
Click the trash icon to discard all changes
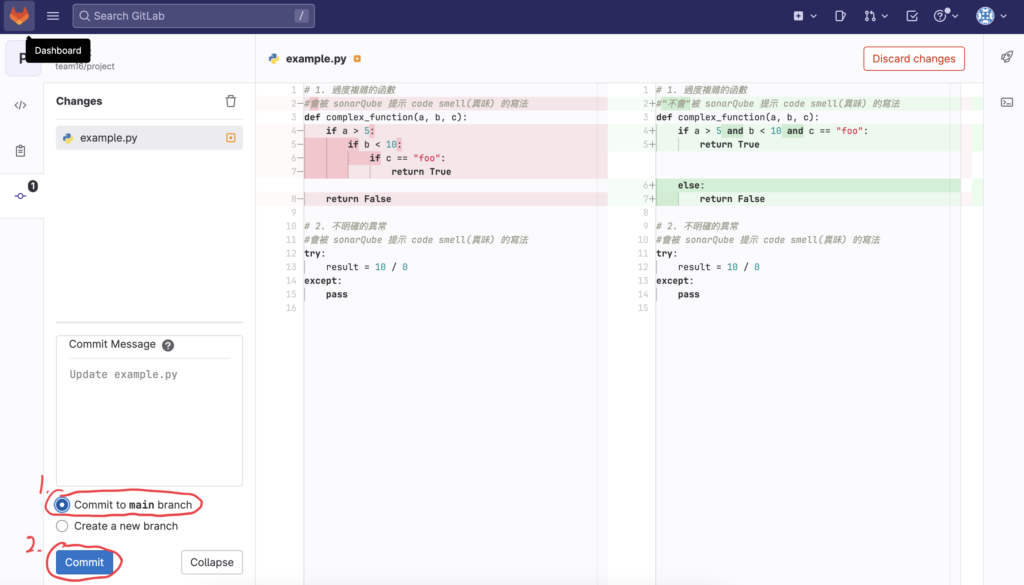point(231,101)
